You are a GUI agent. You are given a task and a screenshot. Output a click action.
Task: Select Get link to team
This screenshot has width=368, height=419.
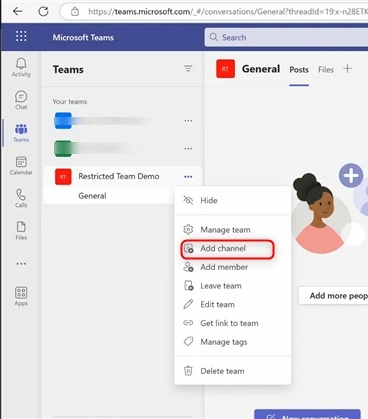coord(233,323)
